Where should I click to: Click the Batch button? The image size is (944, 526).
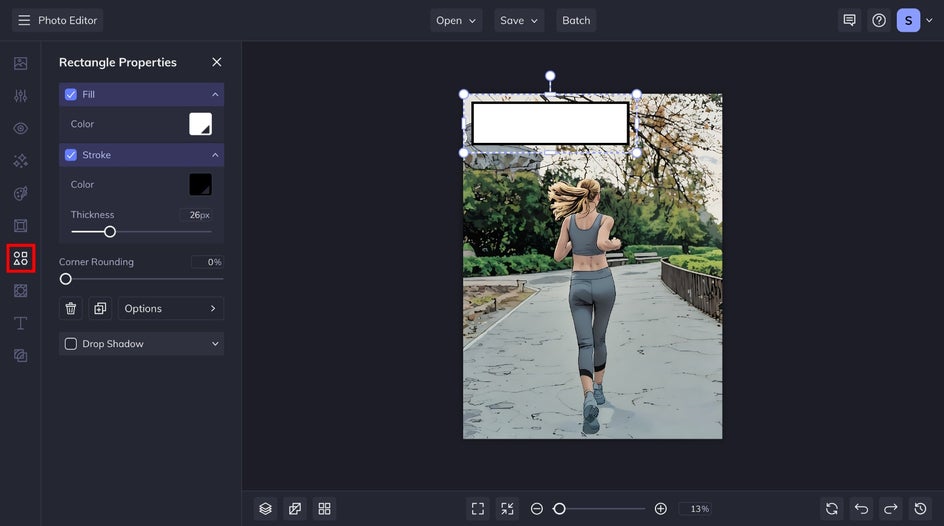click(576, 20)
